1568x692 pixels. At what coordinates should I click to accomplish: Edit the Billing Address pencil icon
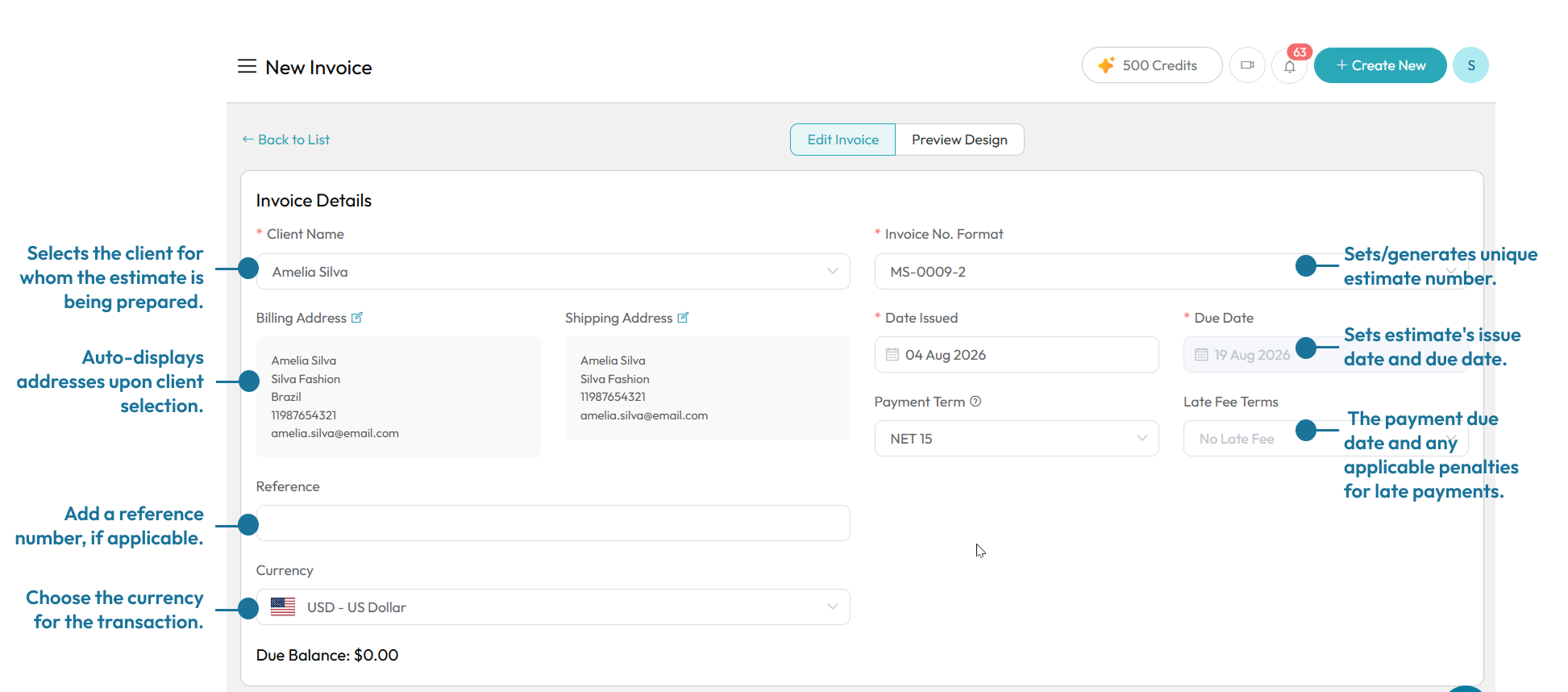coord(357,318)
